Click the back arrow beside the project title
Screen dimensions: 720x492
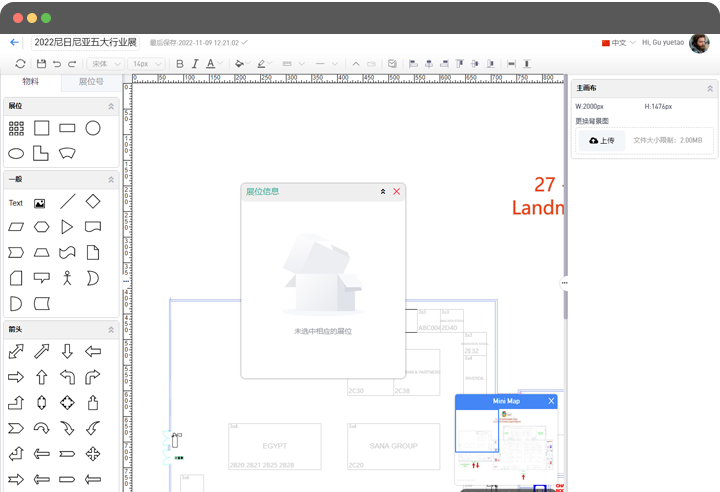(14, 42)
